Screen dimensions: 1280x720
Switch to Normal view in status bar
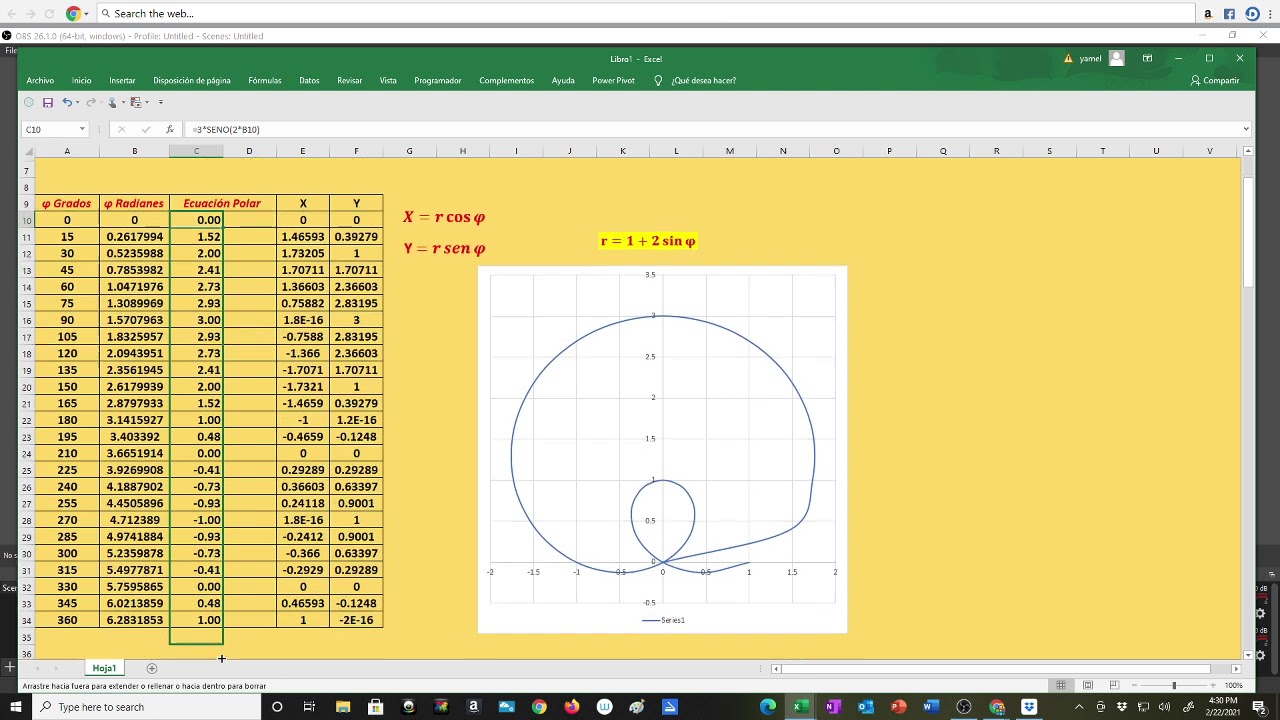coord(1061,685)
